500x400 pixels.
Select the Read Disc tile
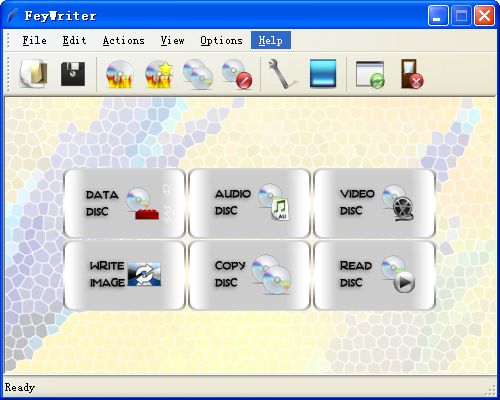(x=375, y=275)
